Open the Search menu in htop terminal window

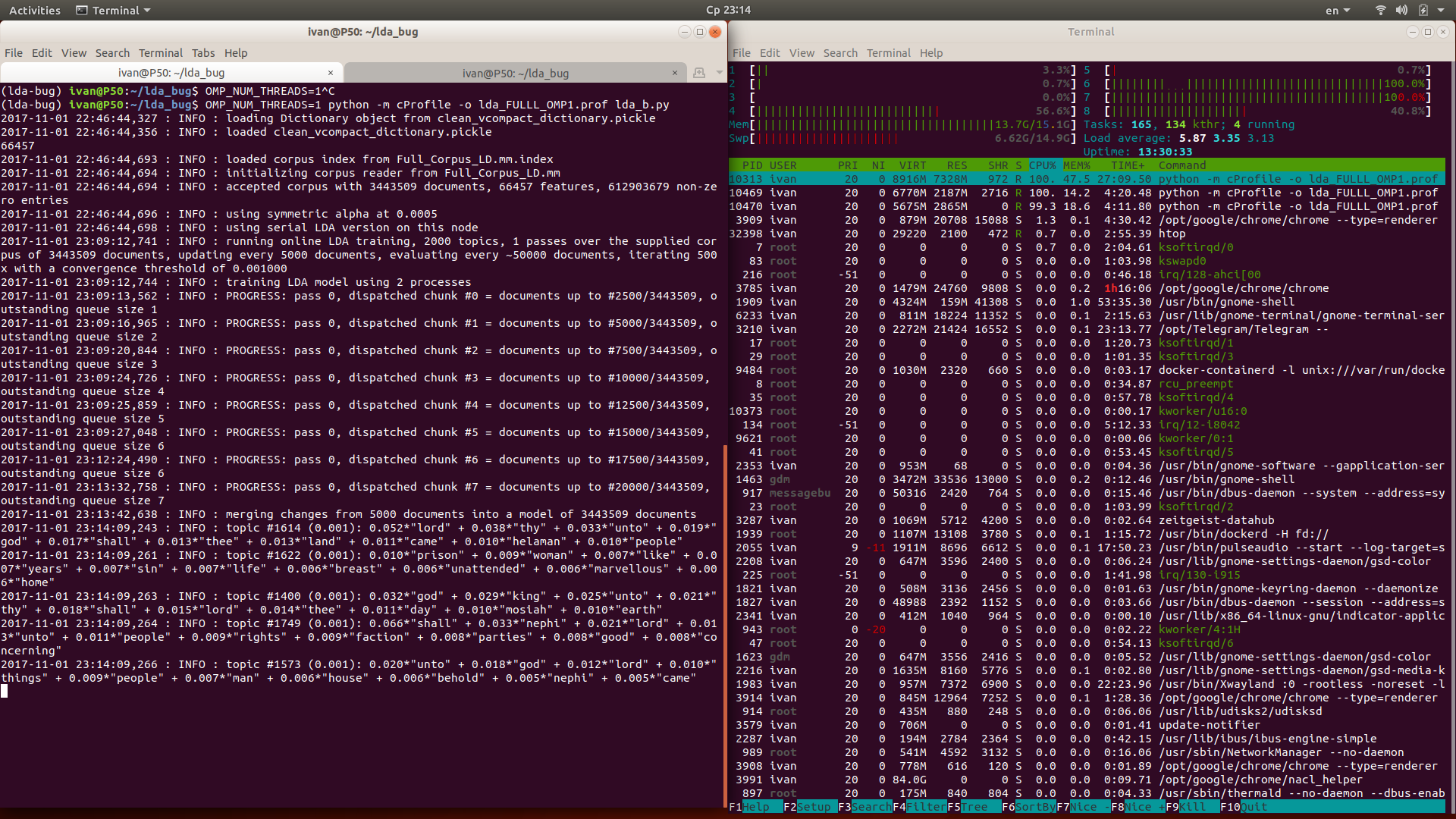840,53
